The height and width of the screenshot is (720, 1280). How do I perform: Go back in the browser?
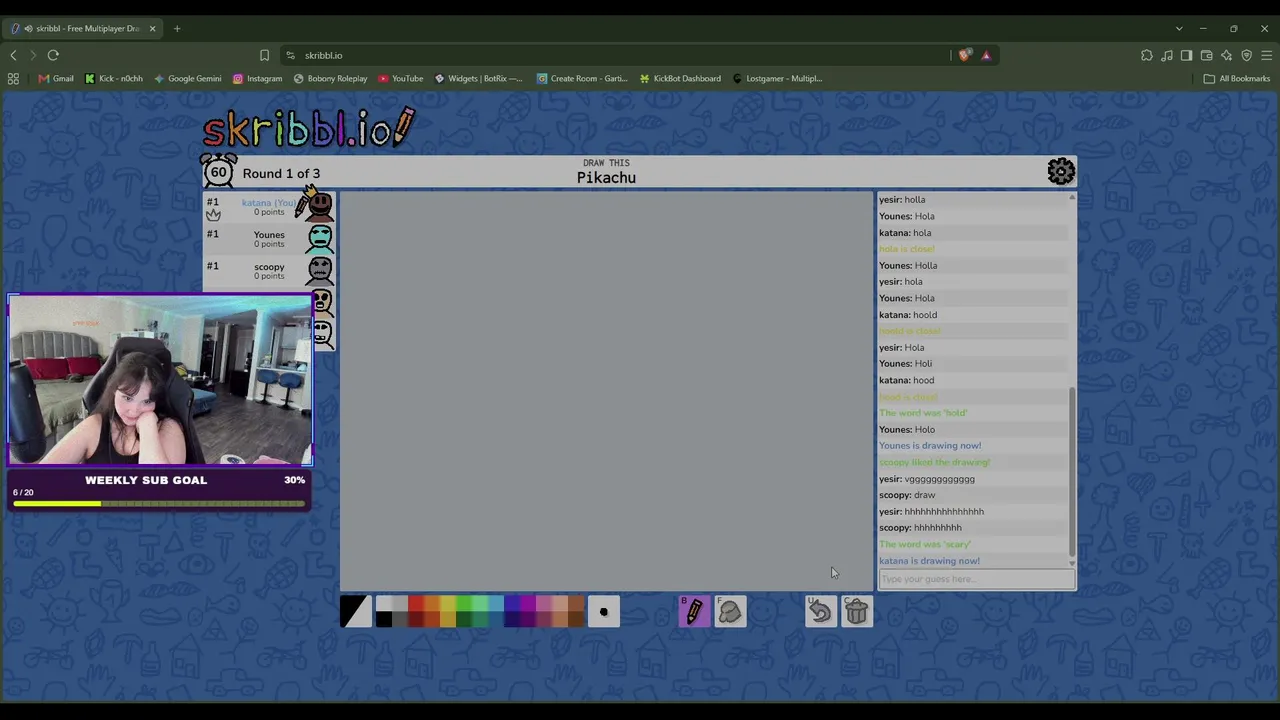pos(13,55)
